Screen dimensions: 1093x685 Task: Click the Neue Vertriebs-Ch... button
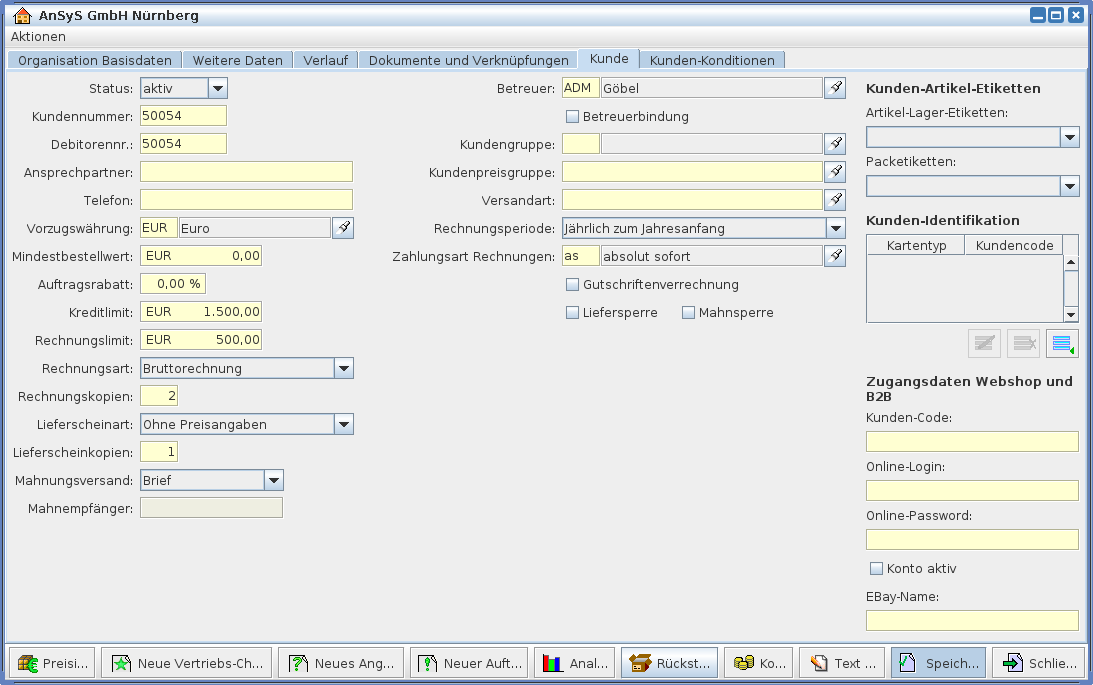tap(187, 662)
